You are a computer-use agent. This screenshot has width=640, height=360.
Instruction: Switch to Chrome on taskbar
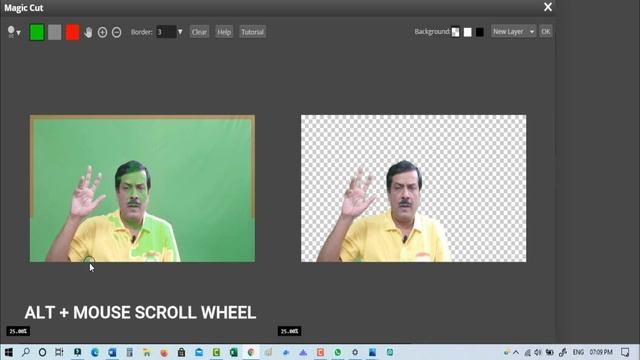click(251, 352)
